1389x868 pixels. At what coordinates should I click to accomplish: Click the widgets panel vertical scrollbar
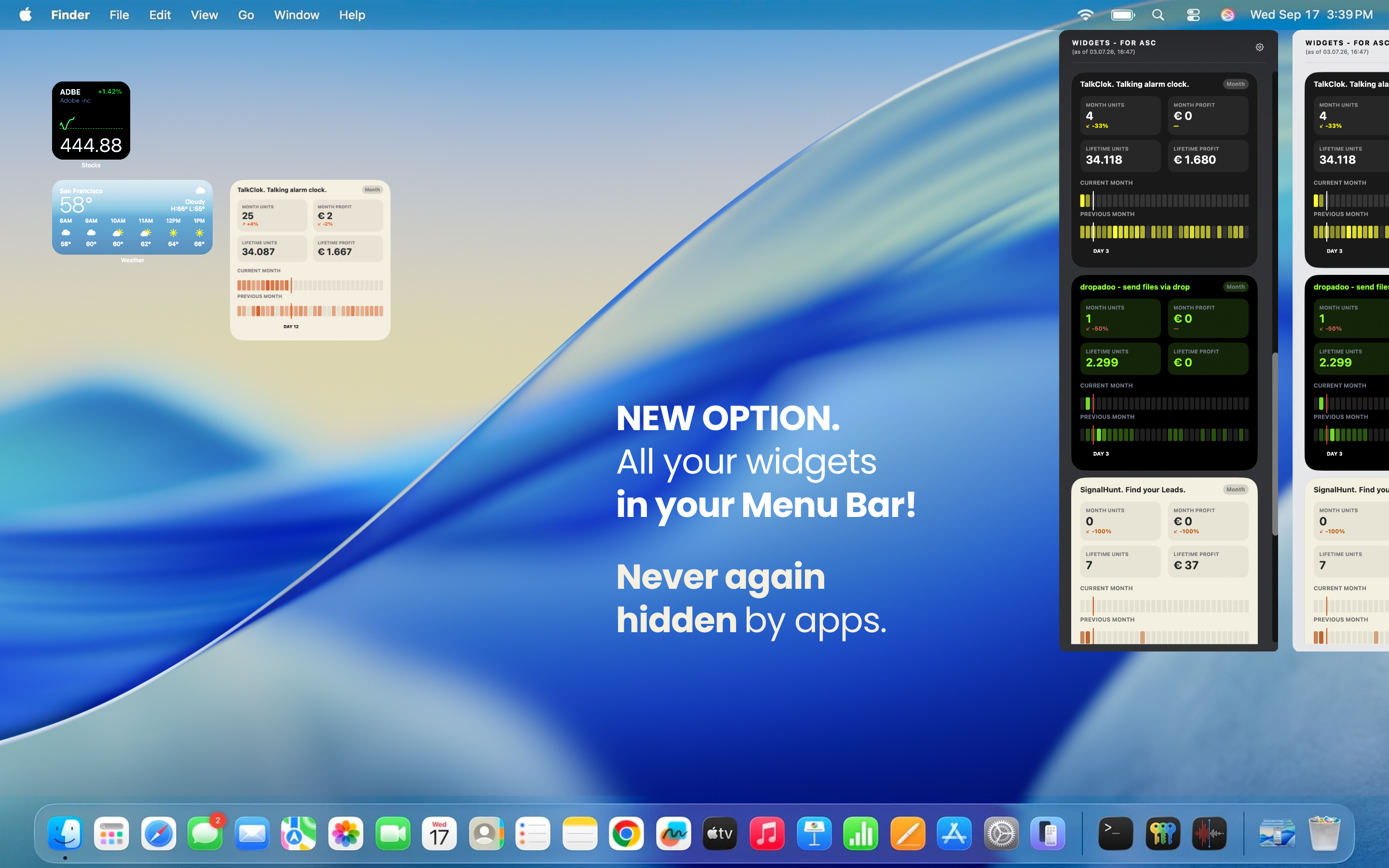tap(1275, 444)
